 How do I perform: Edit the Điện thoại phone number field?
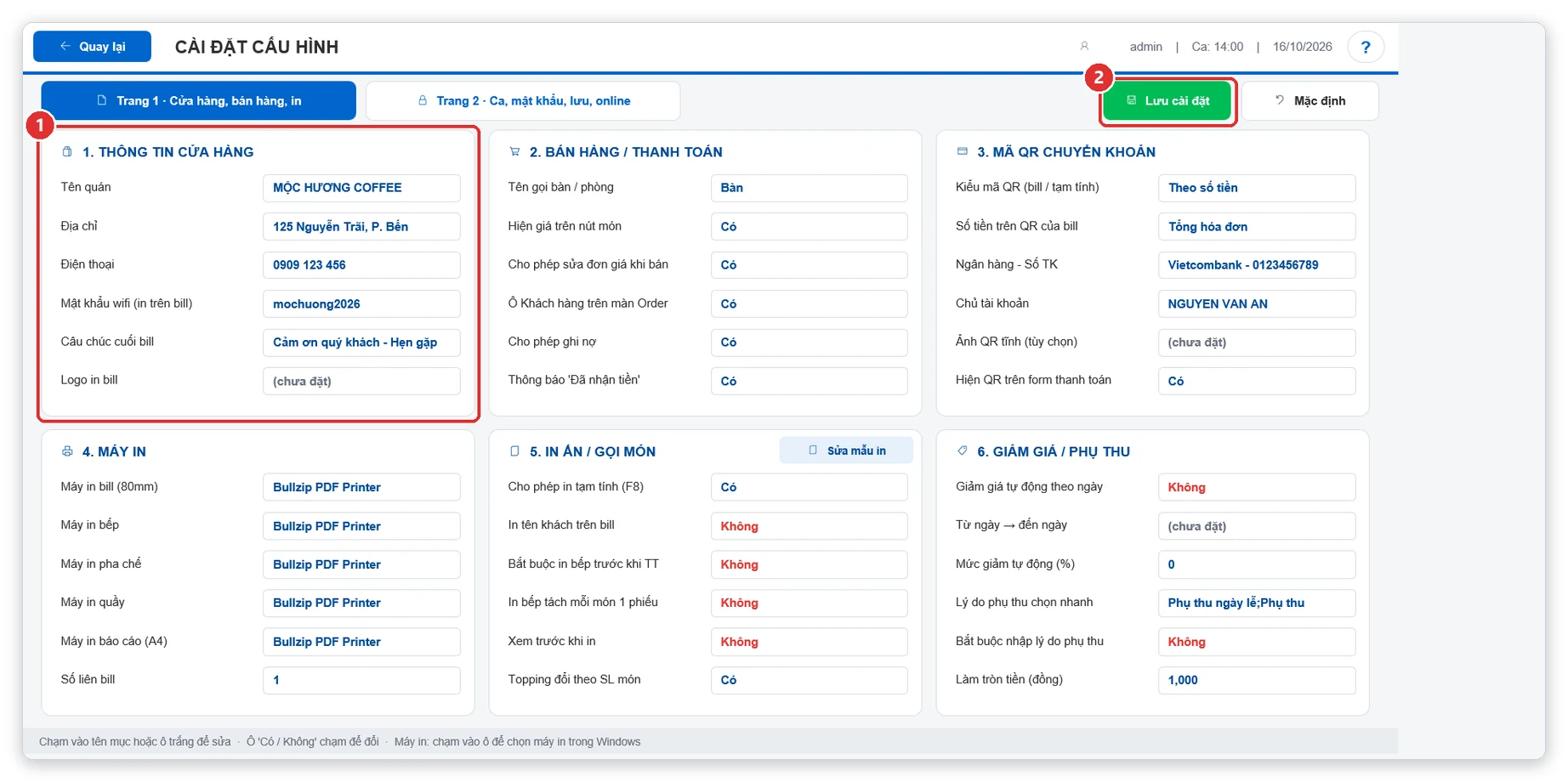click(361, 265)
